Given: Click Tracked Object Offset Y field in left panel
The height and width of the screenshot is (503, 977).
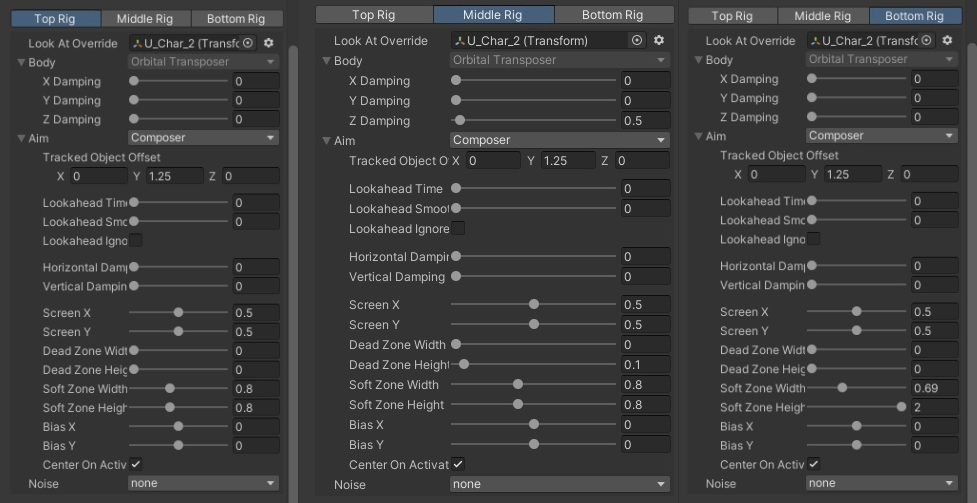Looking at the screenshot, I should [x=174, y=176].
